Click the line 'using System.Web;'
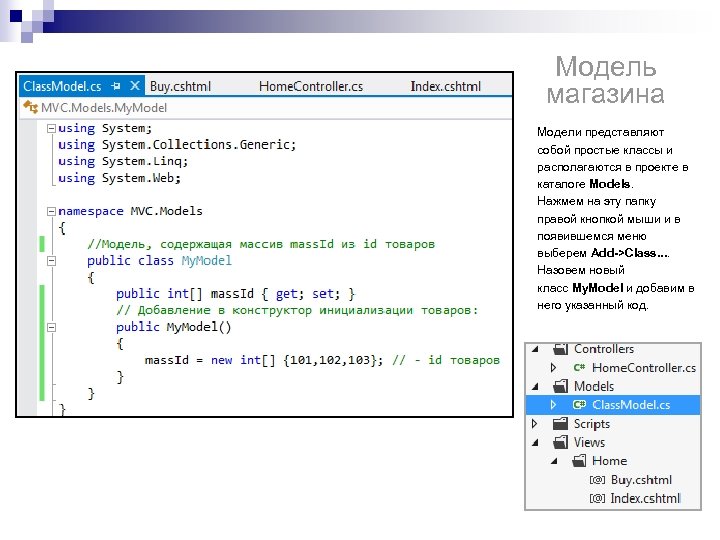Screen dimensions: 720x540 pyautogui.click(x=119, y=178)
